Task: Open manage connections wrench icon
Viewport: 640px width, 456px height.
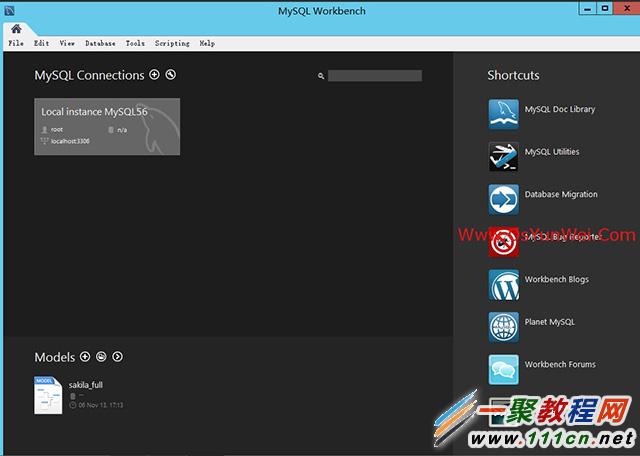Action: [171, 75]
